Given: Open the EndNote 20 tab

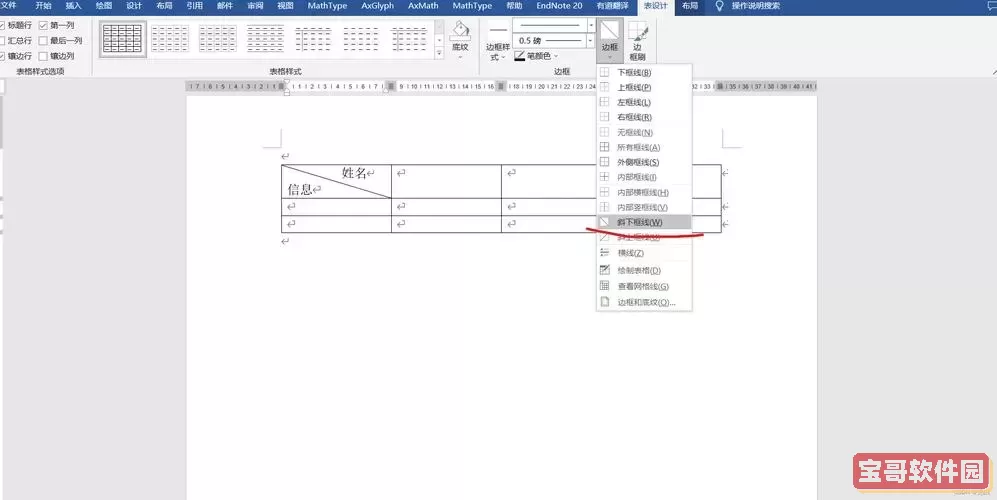Looking at the screenshot, I should (560, 6).
